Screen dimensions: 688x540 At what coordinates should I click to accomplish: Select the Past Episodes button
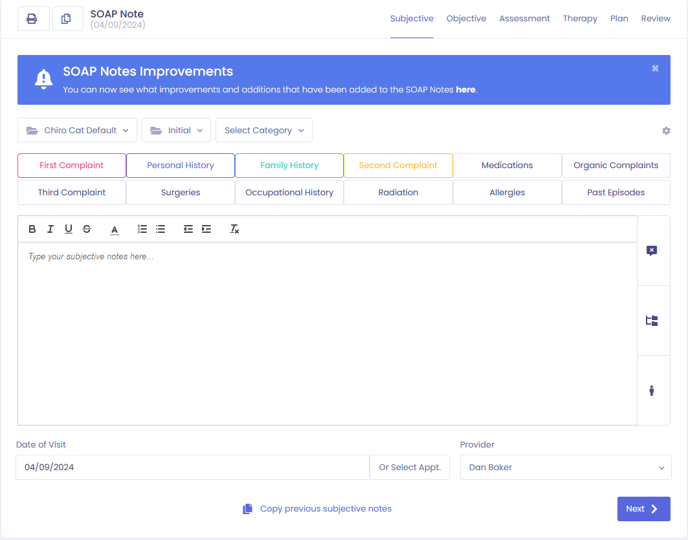616,193
